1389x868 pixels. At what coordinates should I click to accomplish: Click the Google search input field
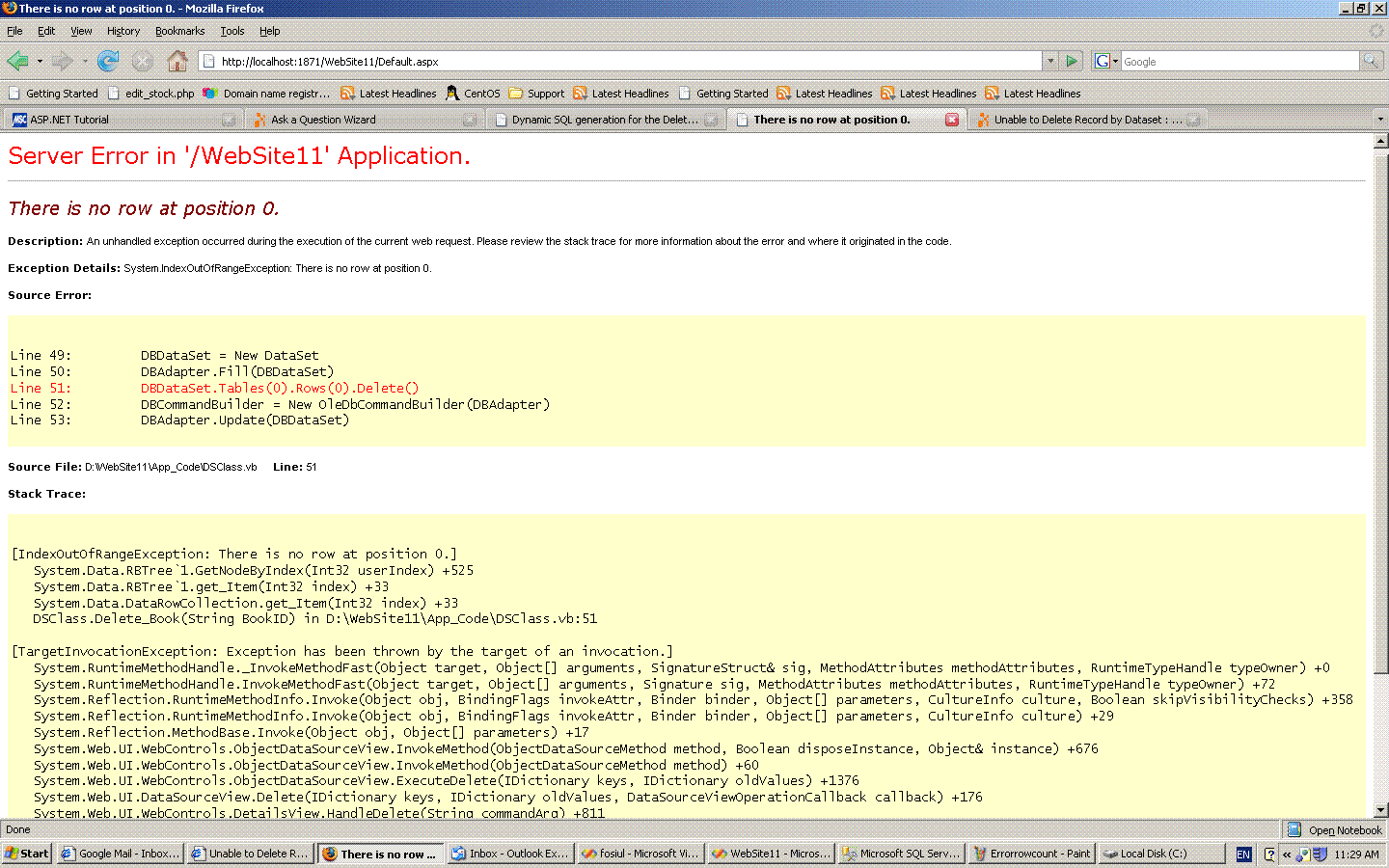click(1239, 61)
